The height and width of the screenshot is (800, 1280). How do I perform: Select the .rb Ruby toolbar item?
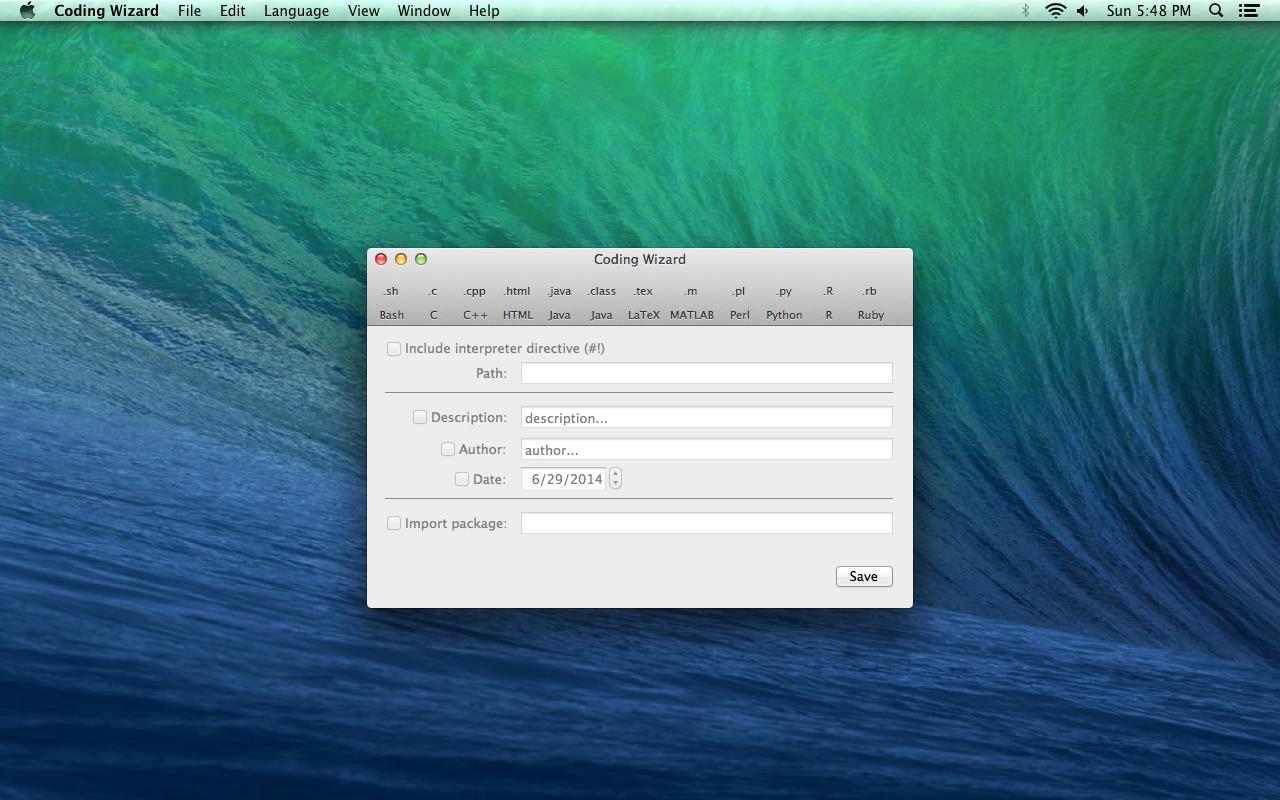pyautogui.click(x=870, y=302)
